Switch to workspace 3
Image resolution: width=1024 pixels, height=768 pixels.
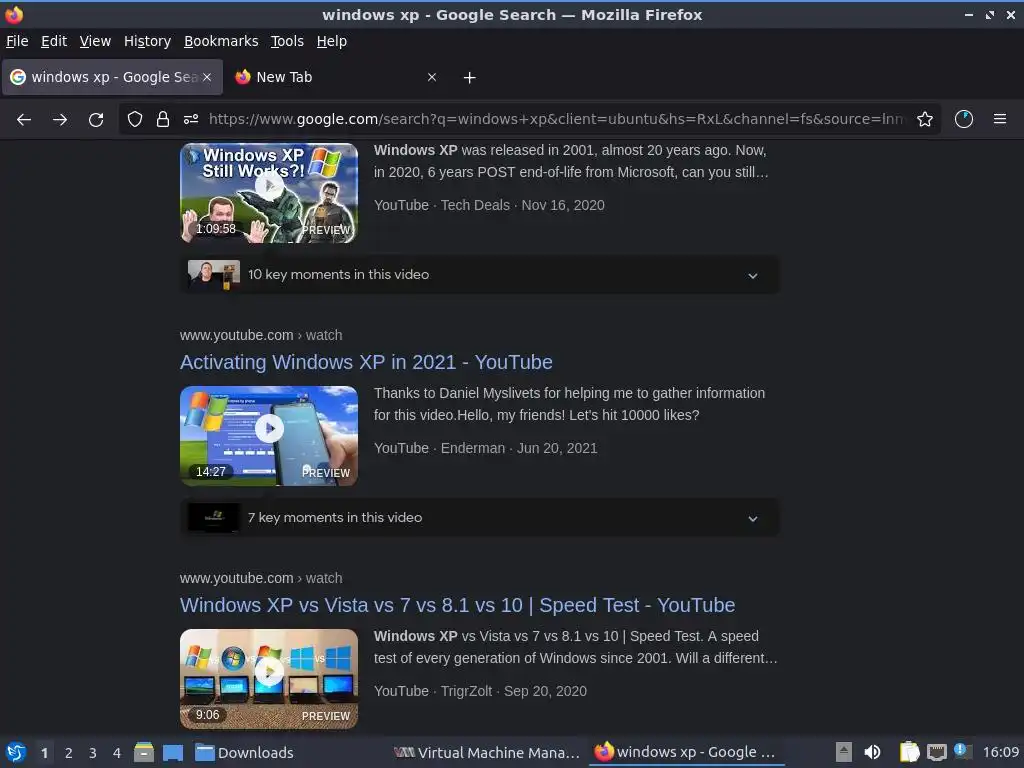[x=93, y=753]
